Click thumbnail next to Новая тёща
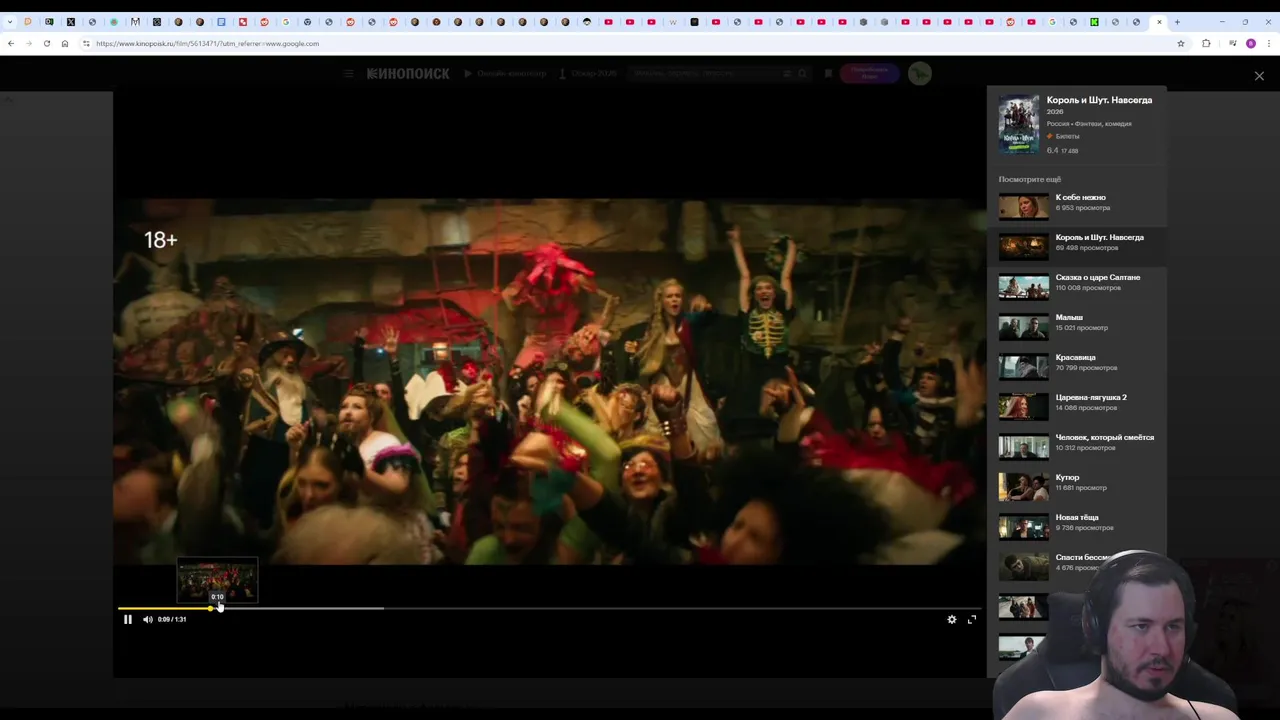 point(1024,526)
